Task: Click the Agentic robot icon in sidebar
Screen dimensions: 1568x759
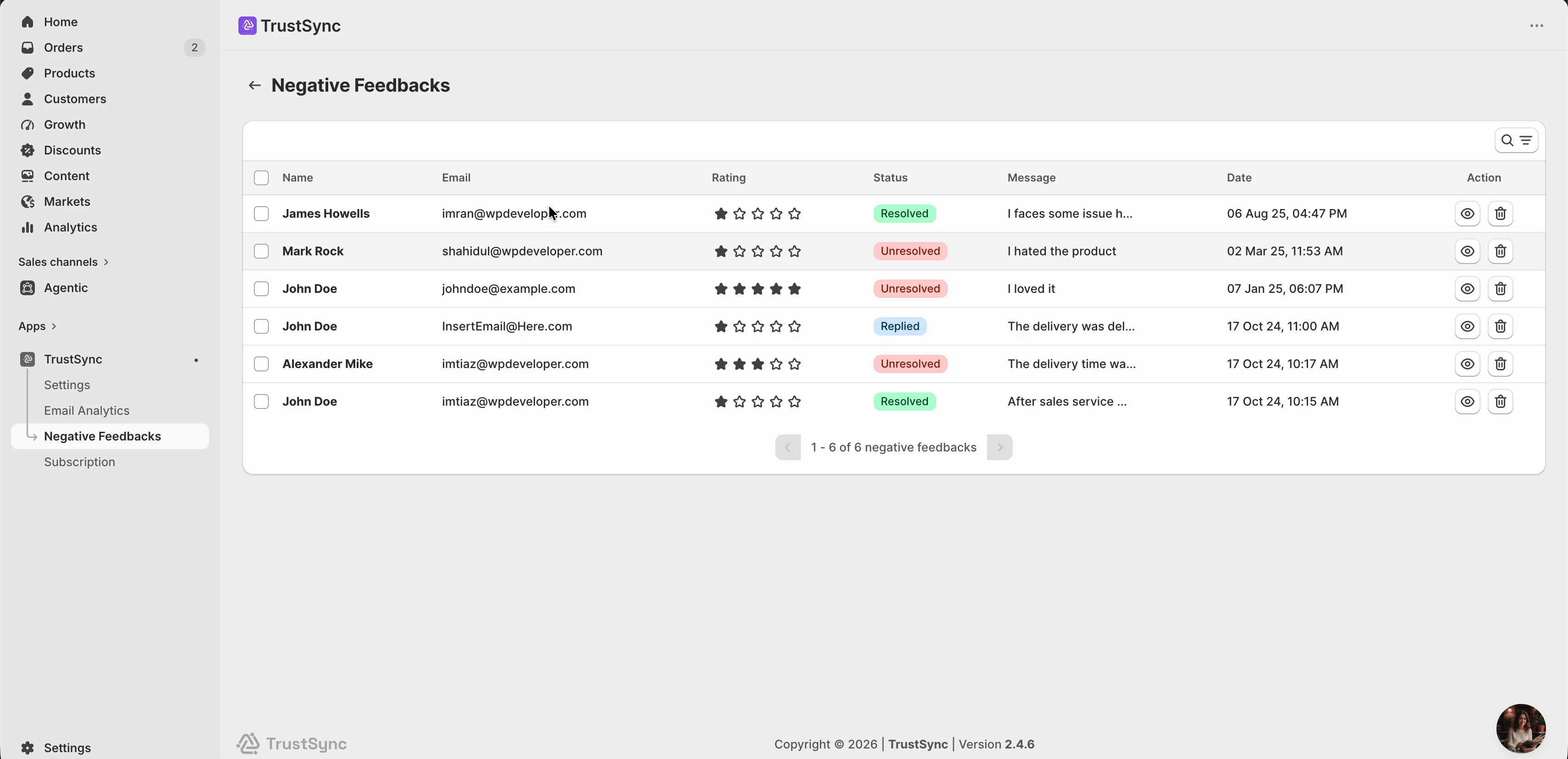Action: (28, 288)
